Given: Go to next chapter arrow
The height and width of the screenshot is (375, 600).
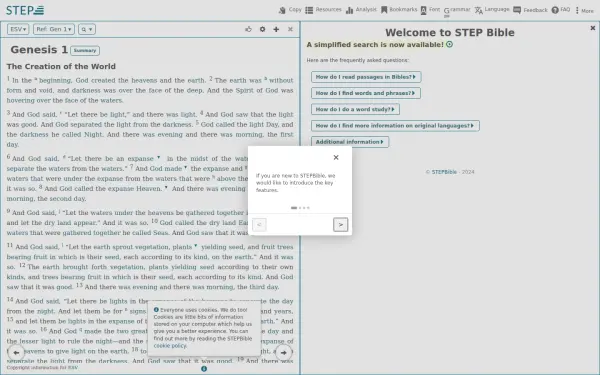Looking at the screenshot, I should point(284,352).
